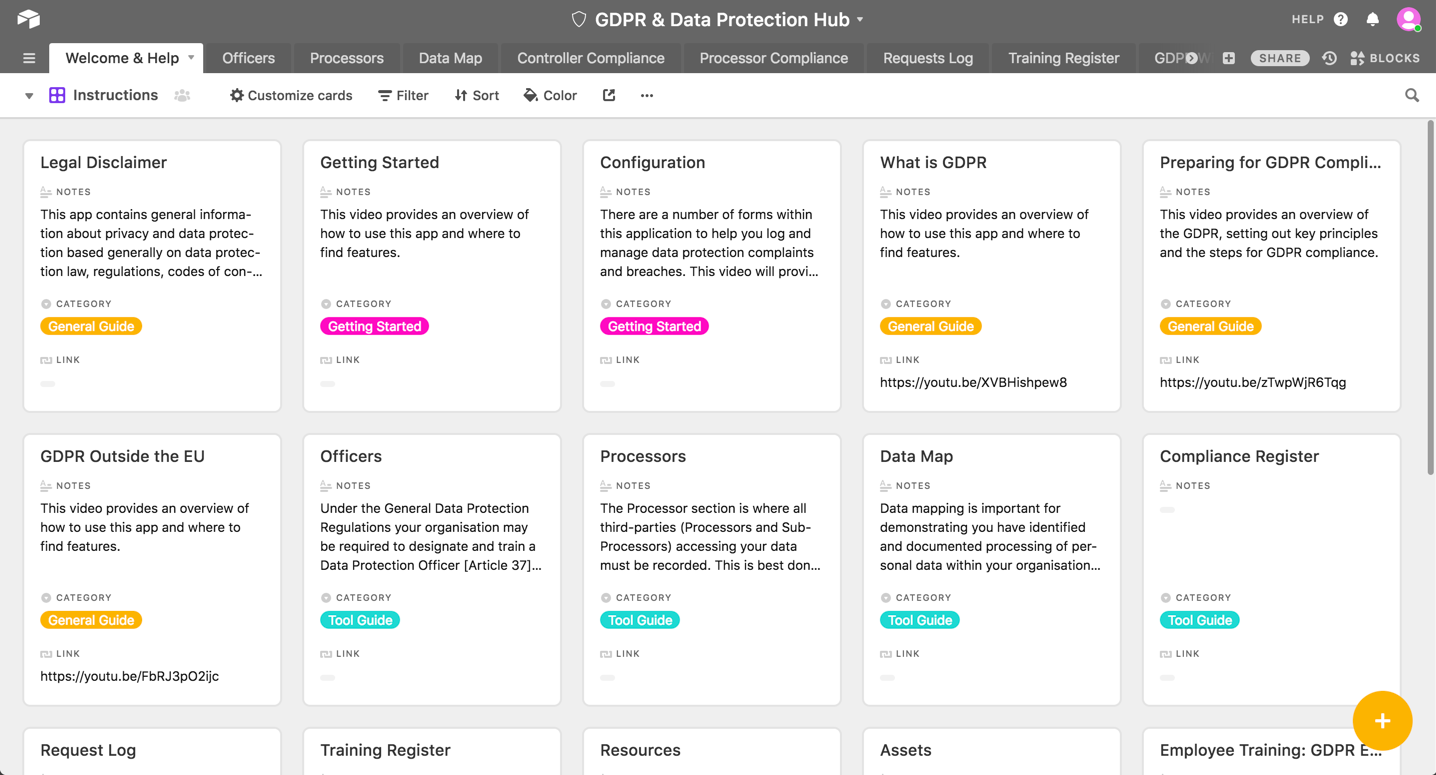
Task: Click the pink Getting Started category pill
Action: 374,325
